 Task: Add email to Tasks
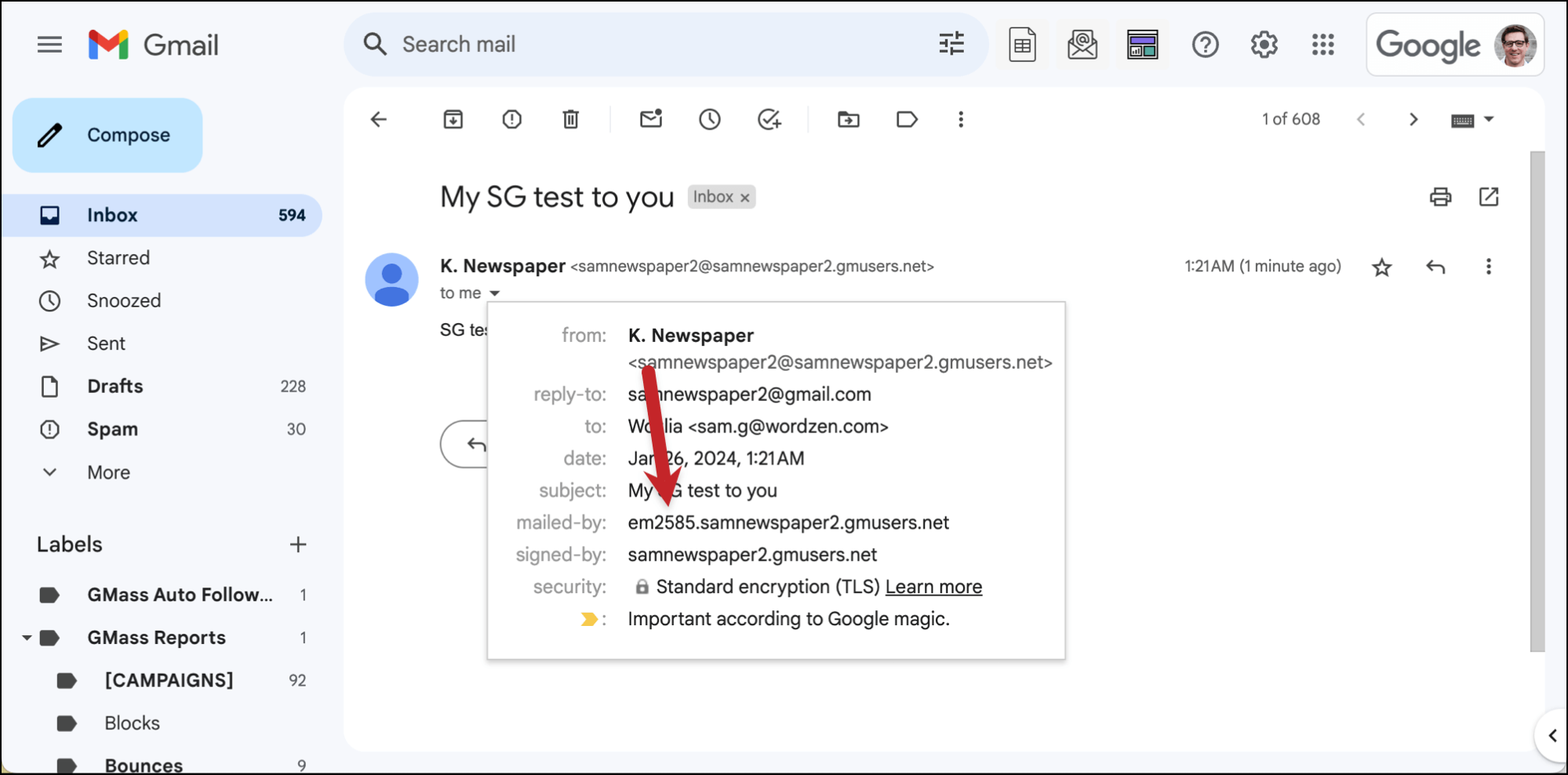[769, 119]
